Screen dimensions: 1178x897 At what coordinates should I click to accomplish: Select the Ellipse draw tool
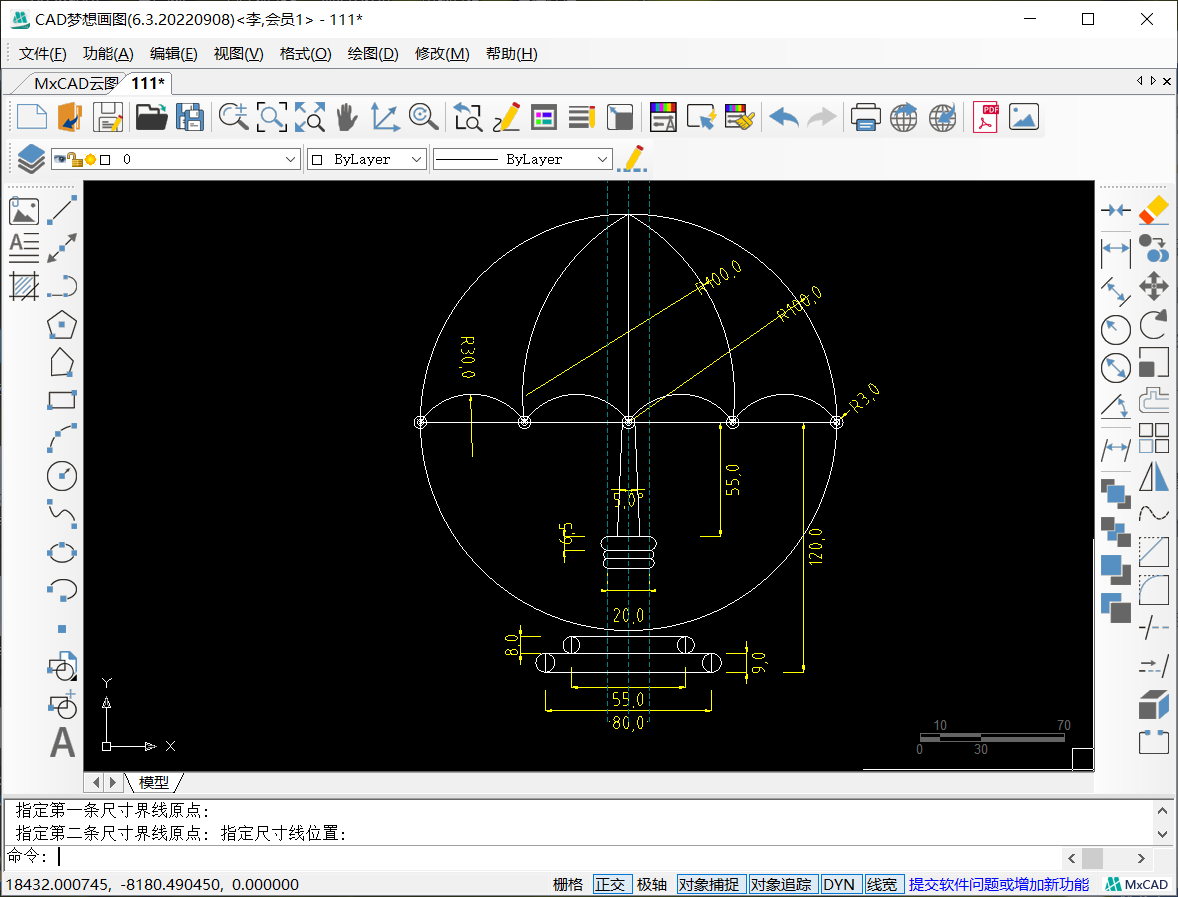coord(62,552)
